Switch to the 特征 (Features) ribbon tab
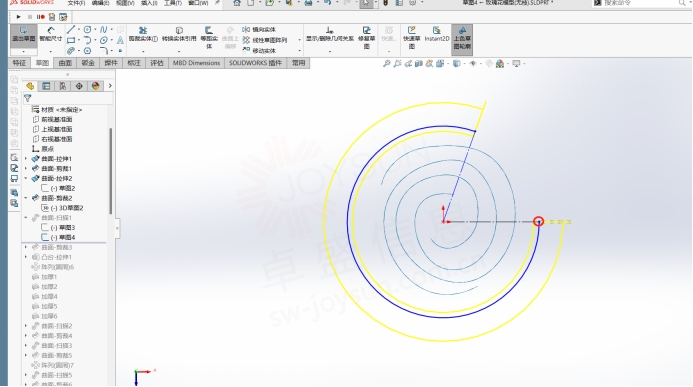 [19, 63]
